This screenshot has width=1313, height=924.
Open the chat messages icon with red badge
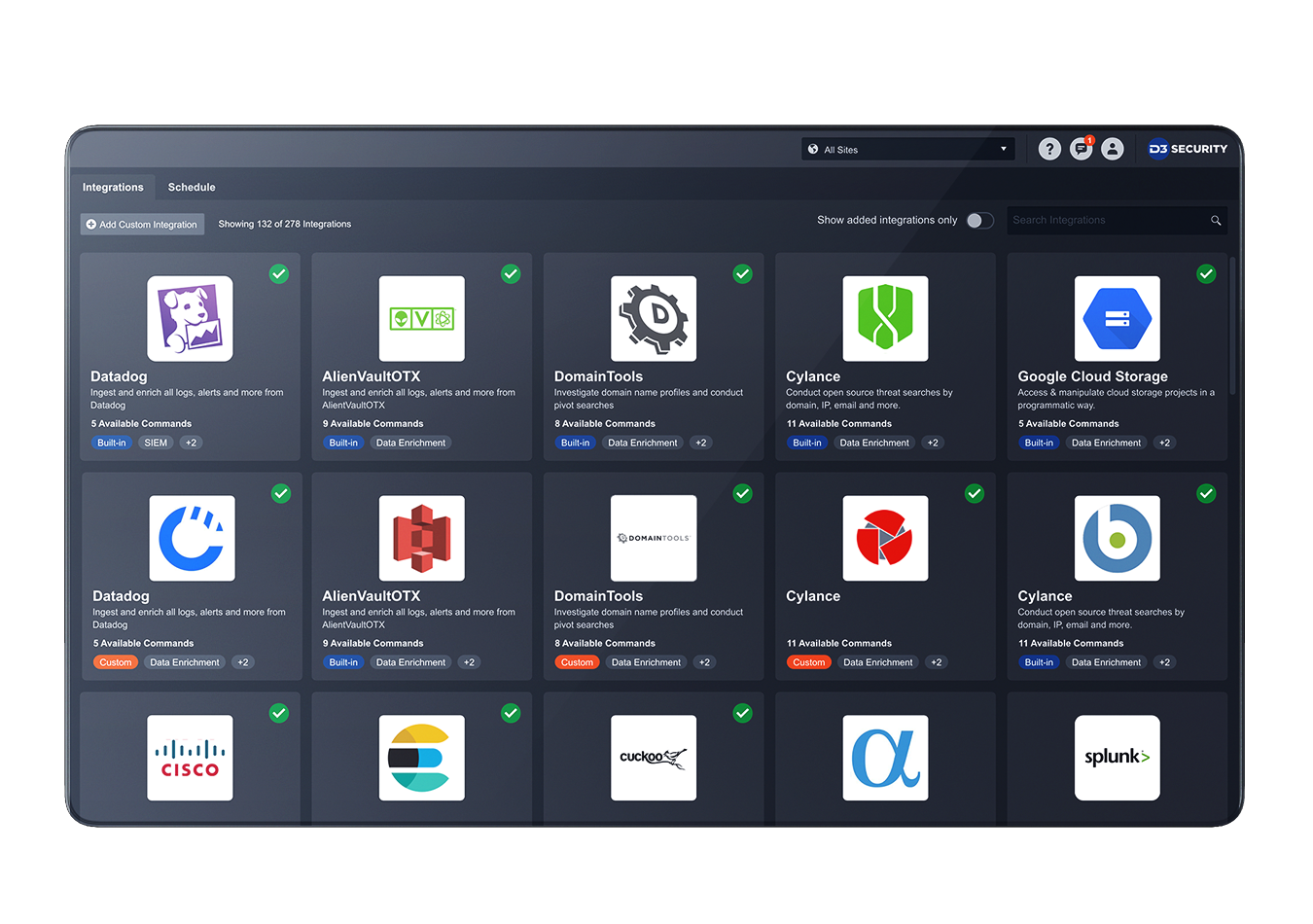pyautogui.click(x=1082, y=148)
